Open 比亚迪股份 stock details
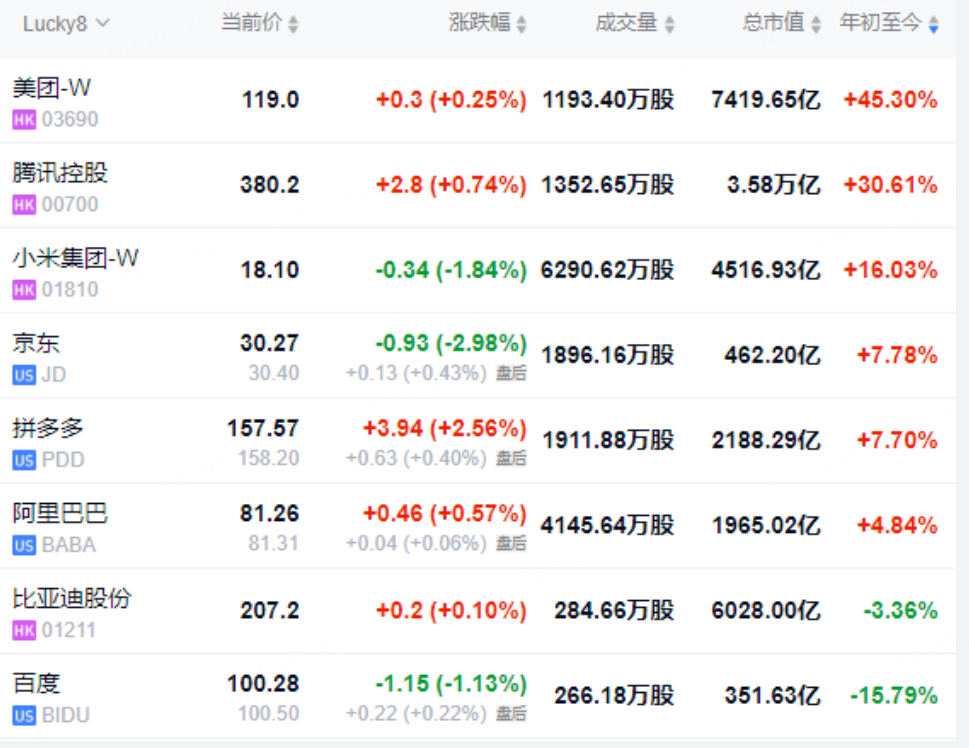969x748 pixels. (478, 611)
